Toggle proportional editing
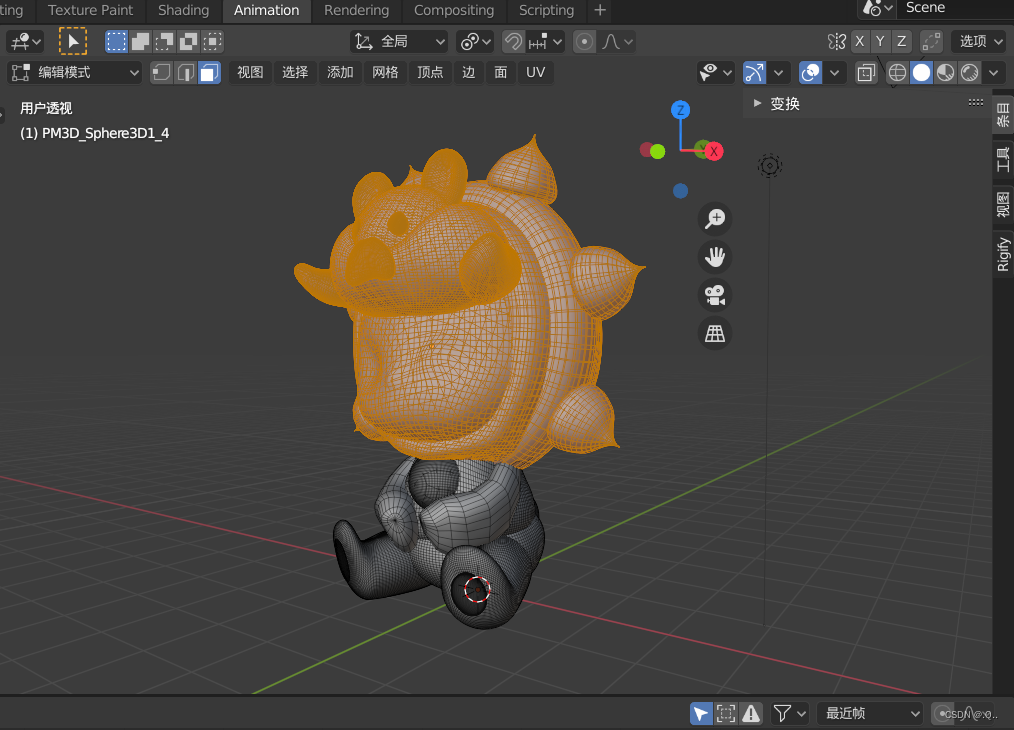The image size is (1014, 730). coord(584,42)
